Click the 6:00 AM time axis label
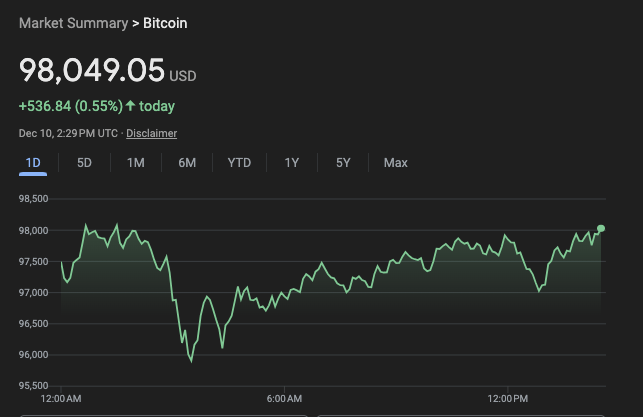Screen dimensions: 643x417 tap(284, 400)
